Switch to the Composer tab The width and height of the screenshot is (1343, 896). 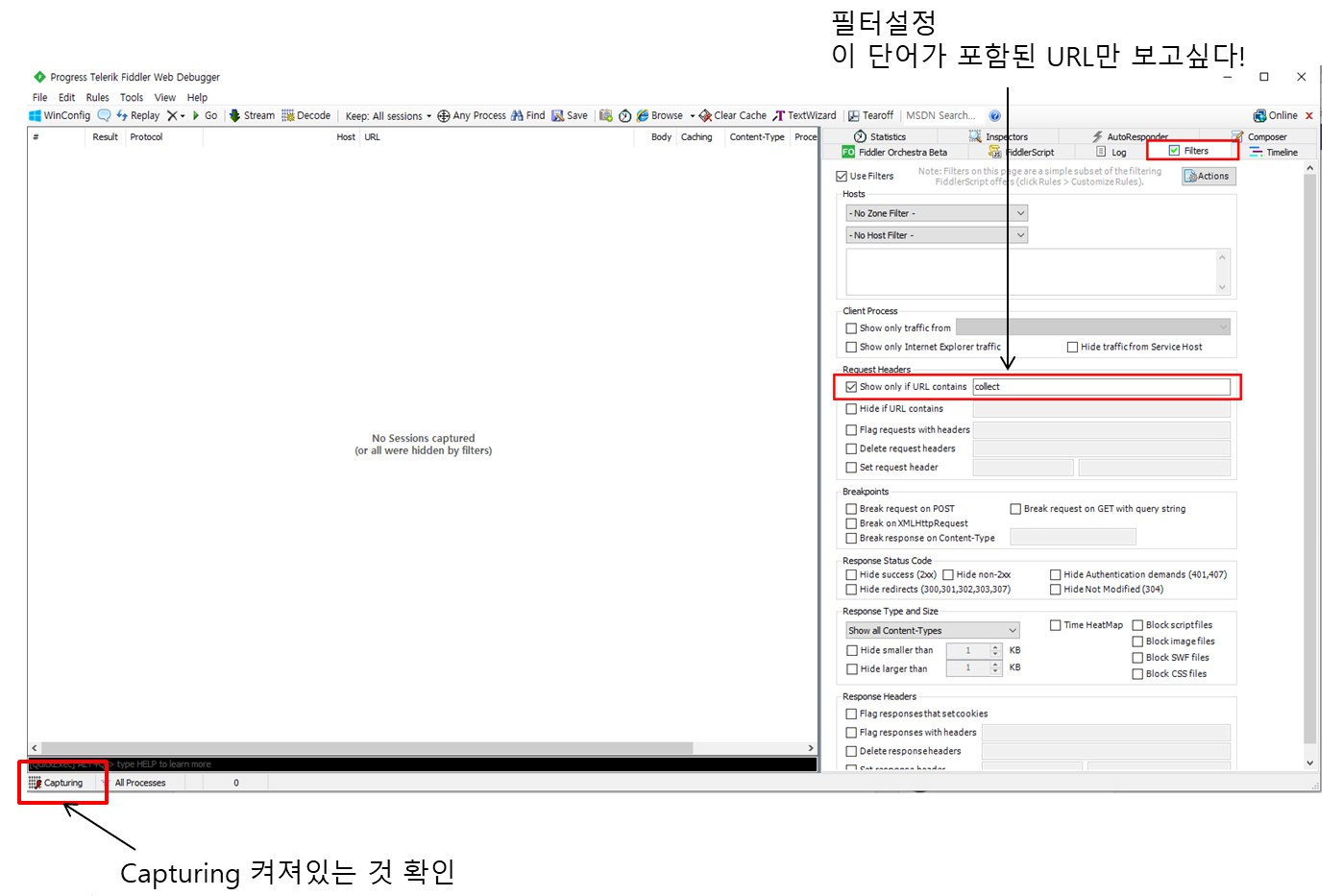click(1259, 136)
